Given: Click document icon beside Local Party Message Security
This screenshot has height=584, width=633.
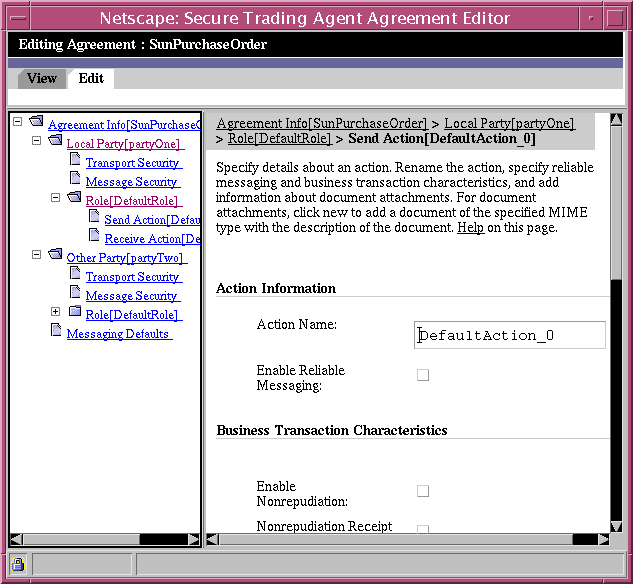Looking at the screenshot, I should pos(75,178).
